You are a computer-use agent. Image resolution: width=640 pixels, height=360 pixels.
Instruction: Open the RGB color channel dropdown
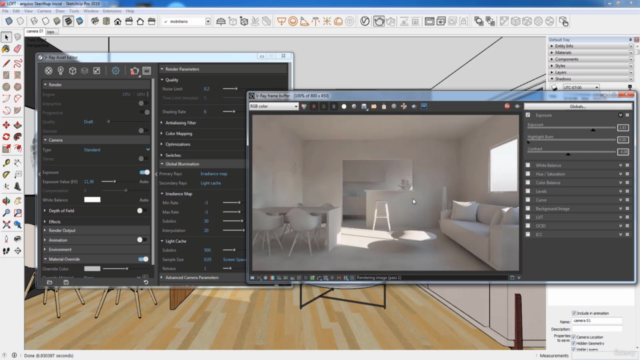pyautogui.click(x=273, y=106)
